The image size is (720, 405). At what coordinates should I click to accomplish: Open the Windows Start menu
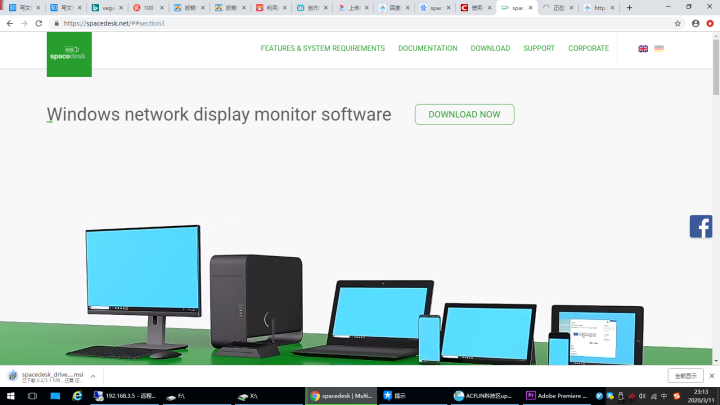point(11,396)
